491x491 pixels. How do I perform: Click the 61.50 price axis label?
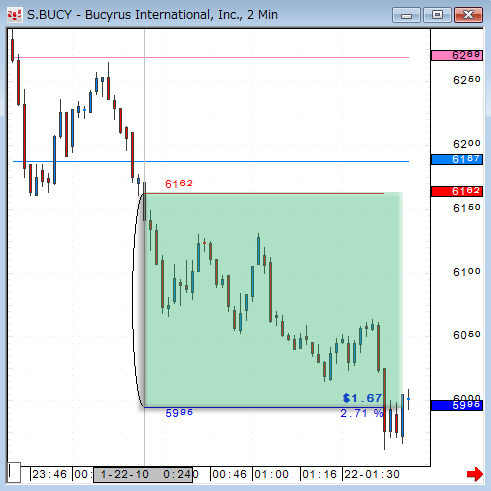point(467,208)
